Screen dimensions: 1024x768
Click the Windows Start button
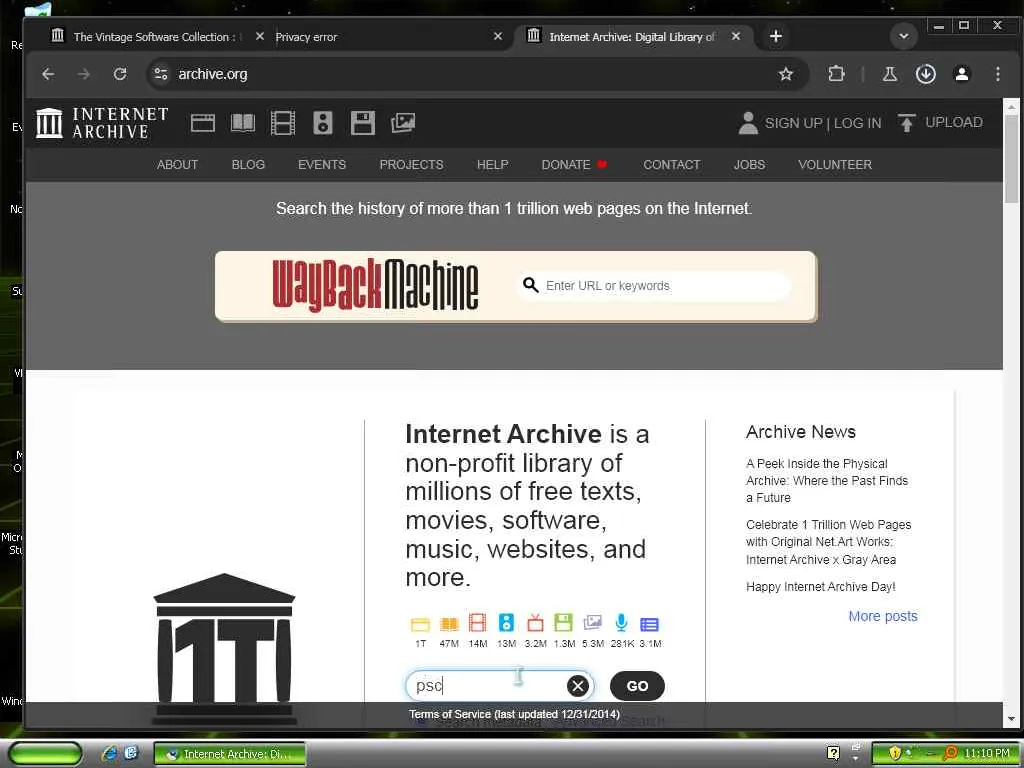click(x=45, y=754)
